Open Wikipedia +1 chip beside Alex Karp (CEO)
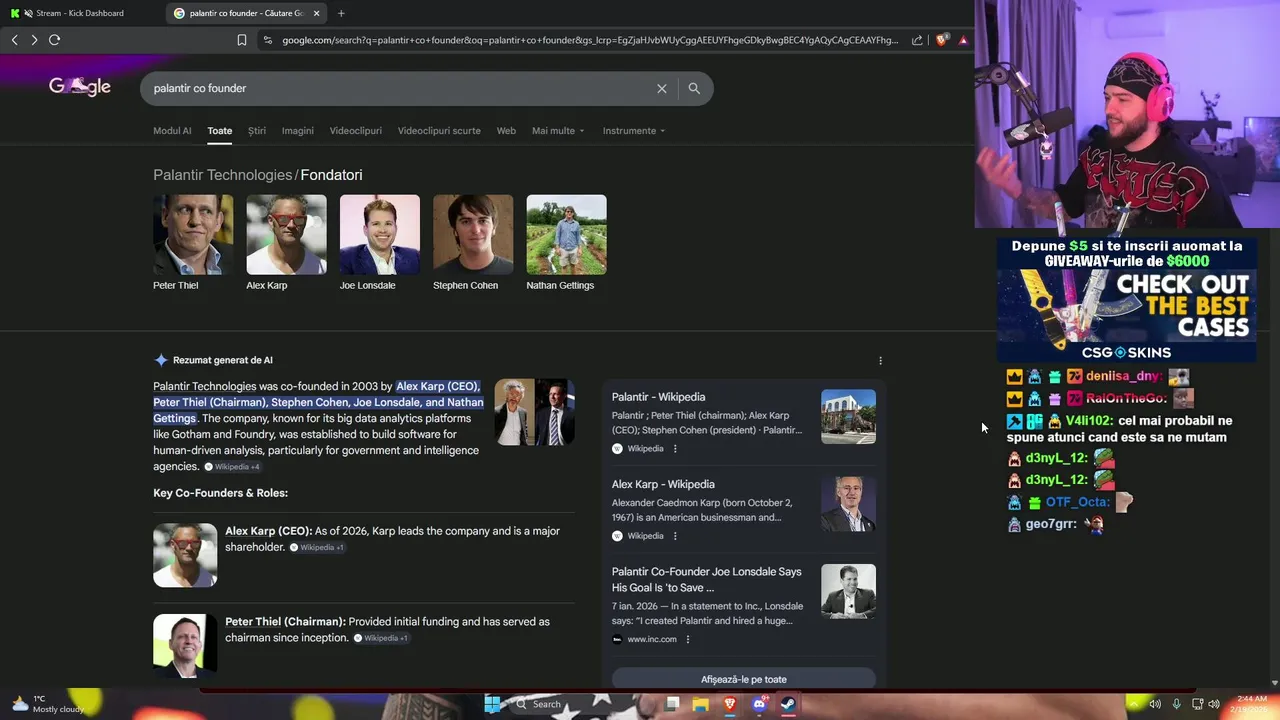1280x720 pixels. 317,548
